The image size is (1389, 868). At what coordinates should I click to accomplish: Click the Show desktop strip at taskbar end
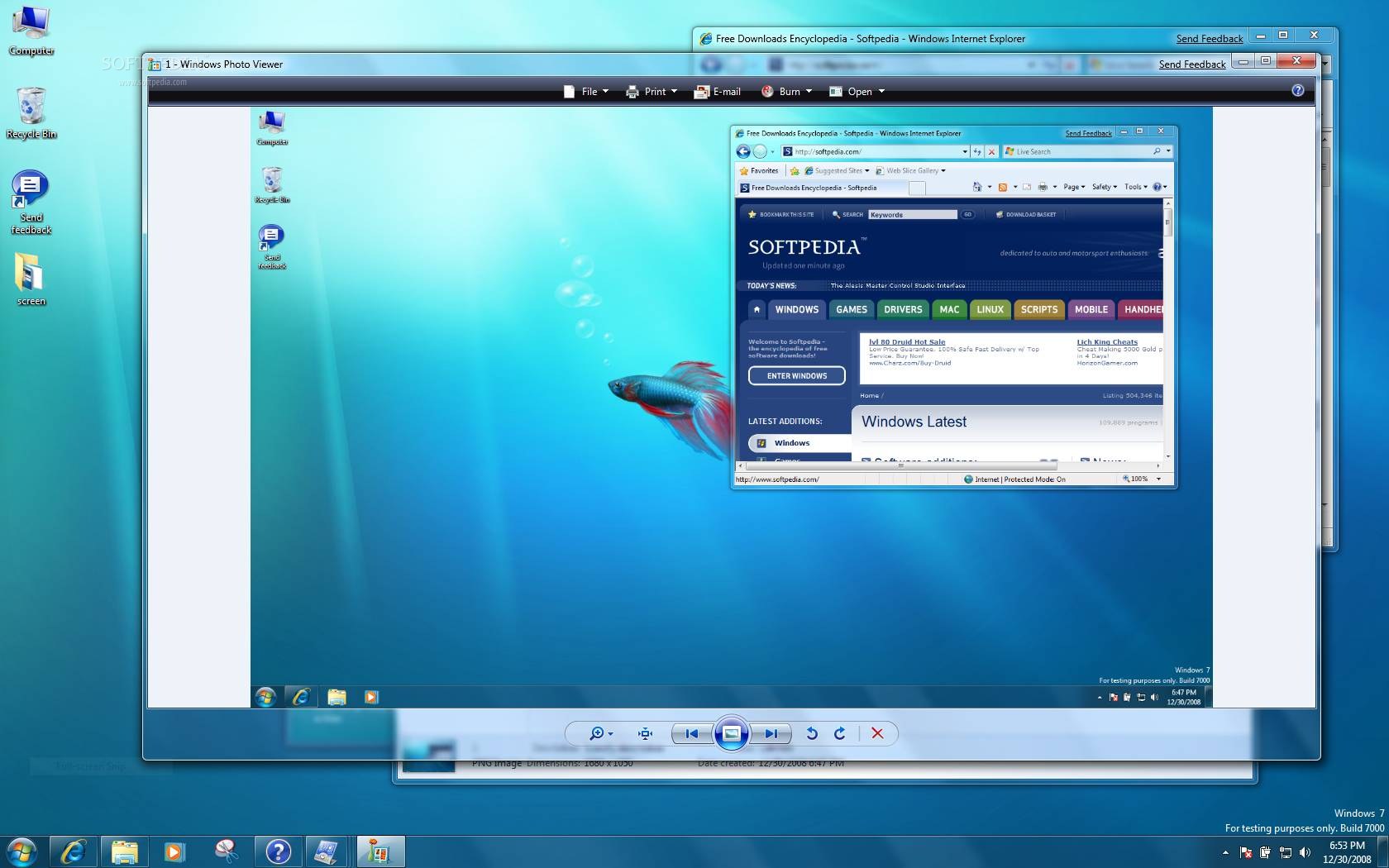[1382, 851]
